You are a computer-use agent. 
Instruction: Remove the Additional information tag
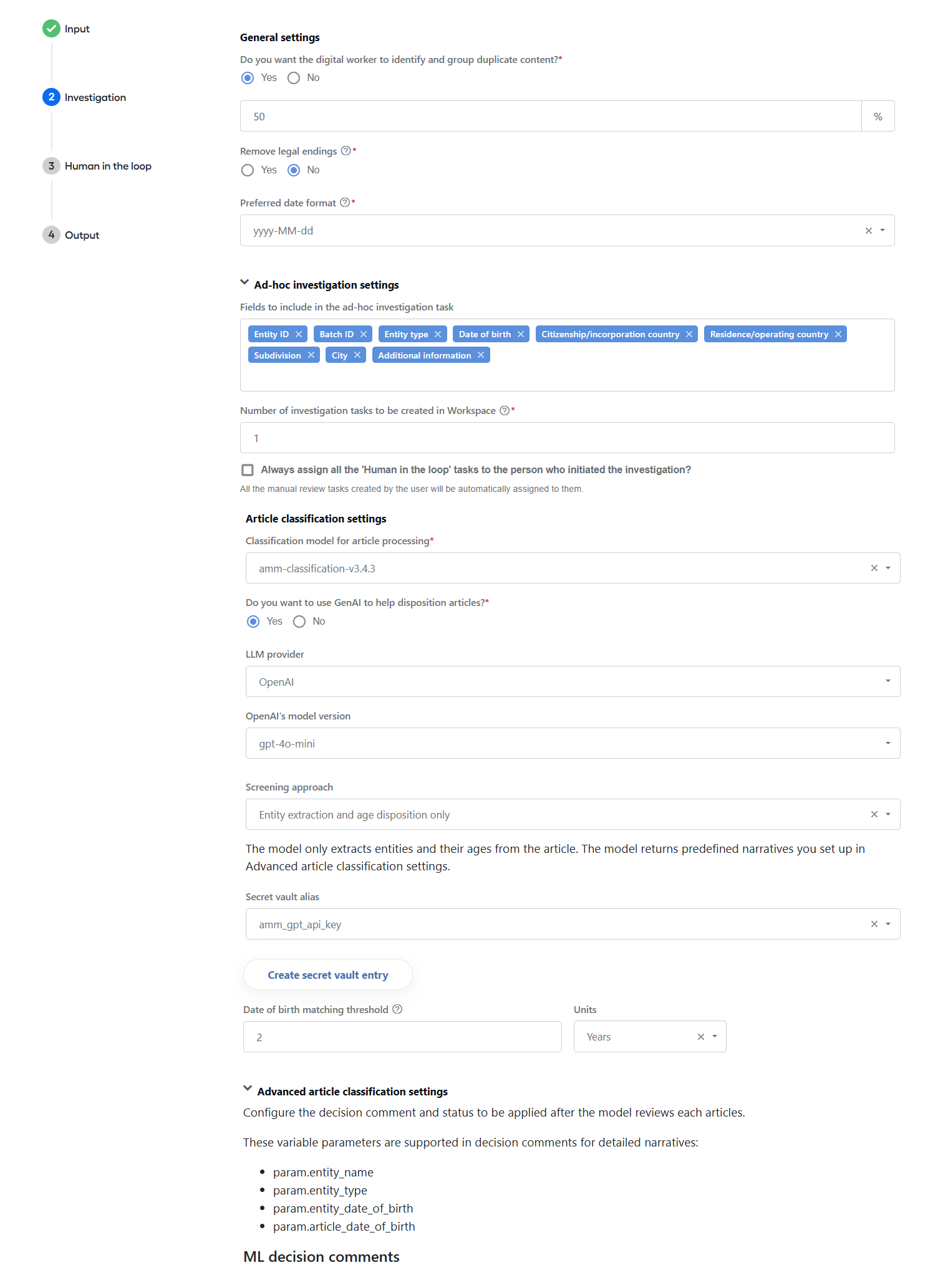(481, 355)
